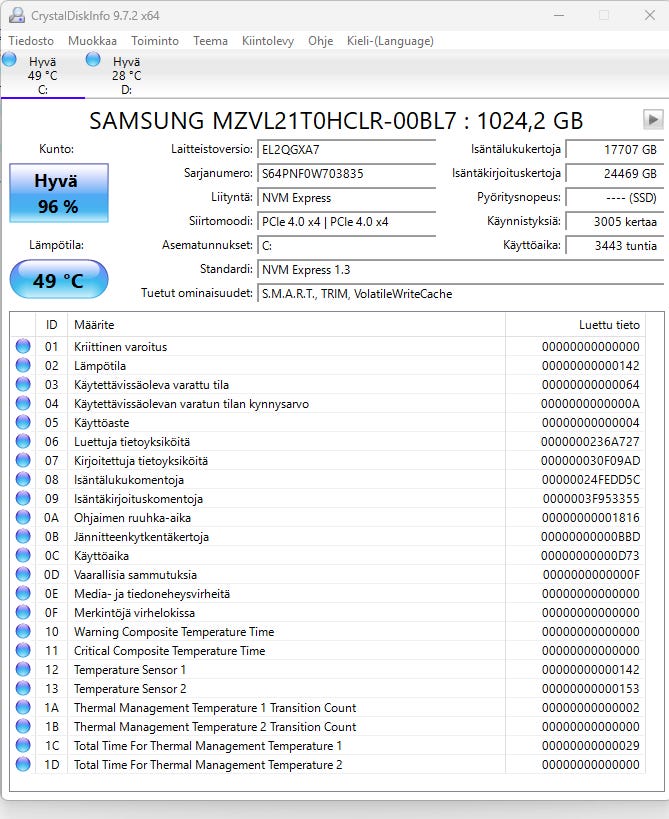The width and height of the screenshot is (669, 819).
Task: Click the ID column header
Action: 51,324
